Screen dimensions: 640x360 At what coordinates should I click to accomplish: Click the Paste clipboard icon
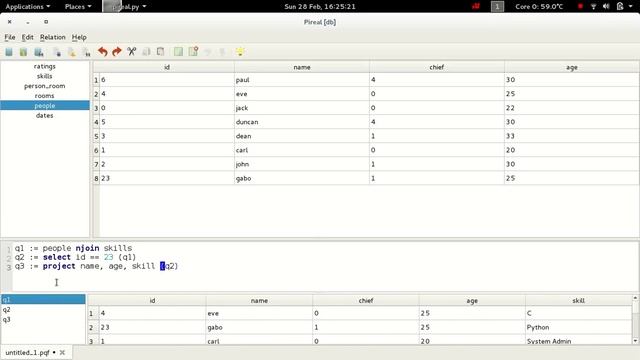[x=161, y=51]
